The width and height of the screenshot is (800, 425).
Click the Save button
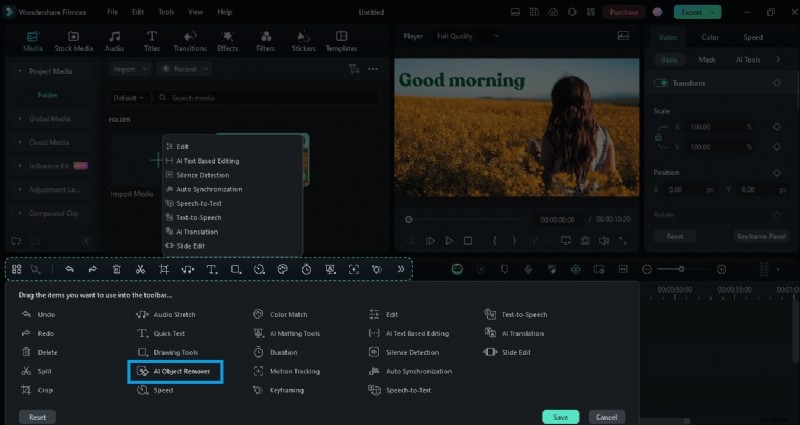[x=560, y=417]
